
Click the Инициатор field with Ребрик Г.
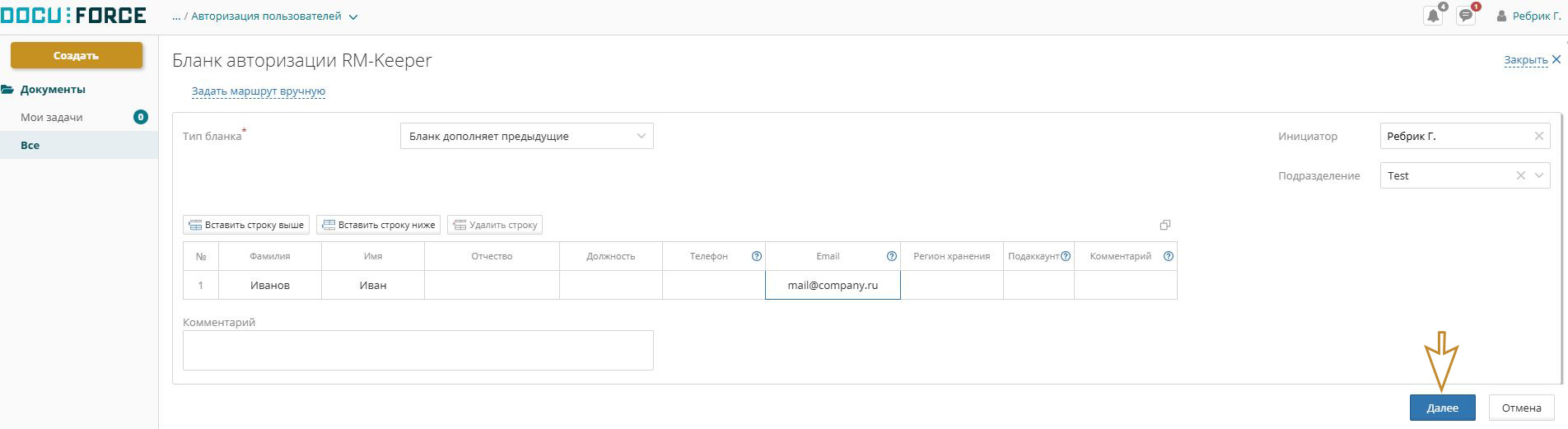(x=1464, y=136)
